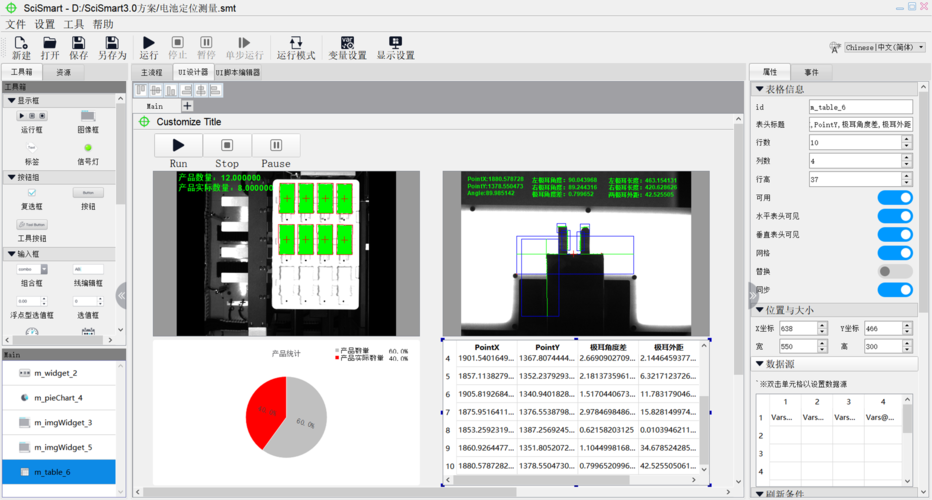Collapse the 位置与大小 section
Screen dimensions: 932x500
(x=760, y=310)
